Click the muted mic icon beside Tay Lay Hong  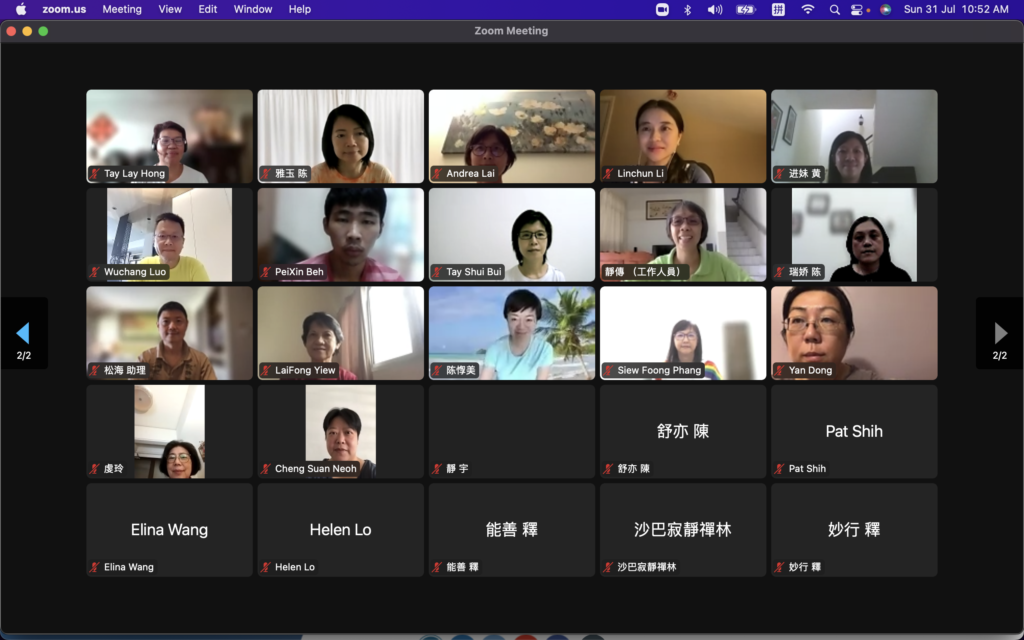pos(95,174)
